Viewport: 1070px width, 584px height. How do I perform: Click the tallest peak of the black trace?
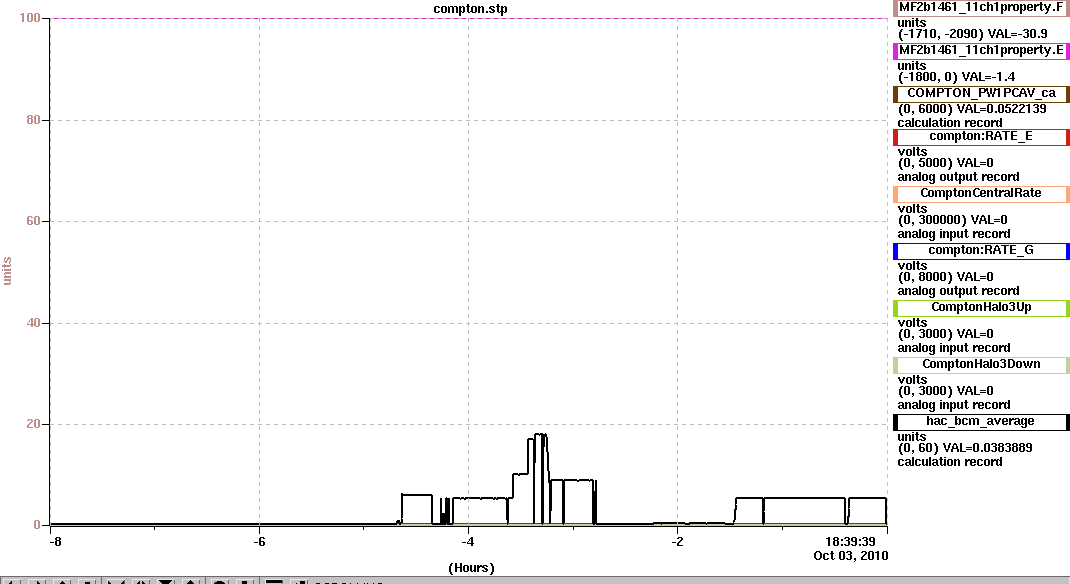tap(540, 435)
